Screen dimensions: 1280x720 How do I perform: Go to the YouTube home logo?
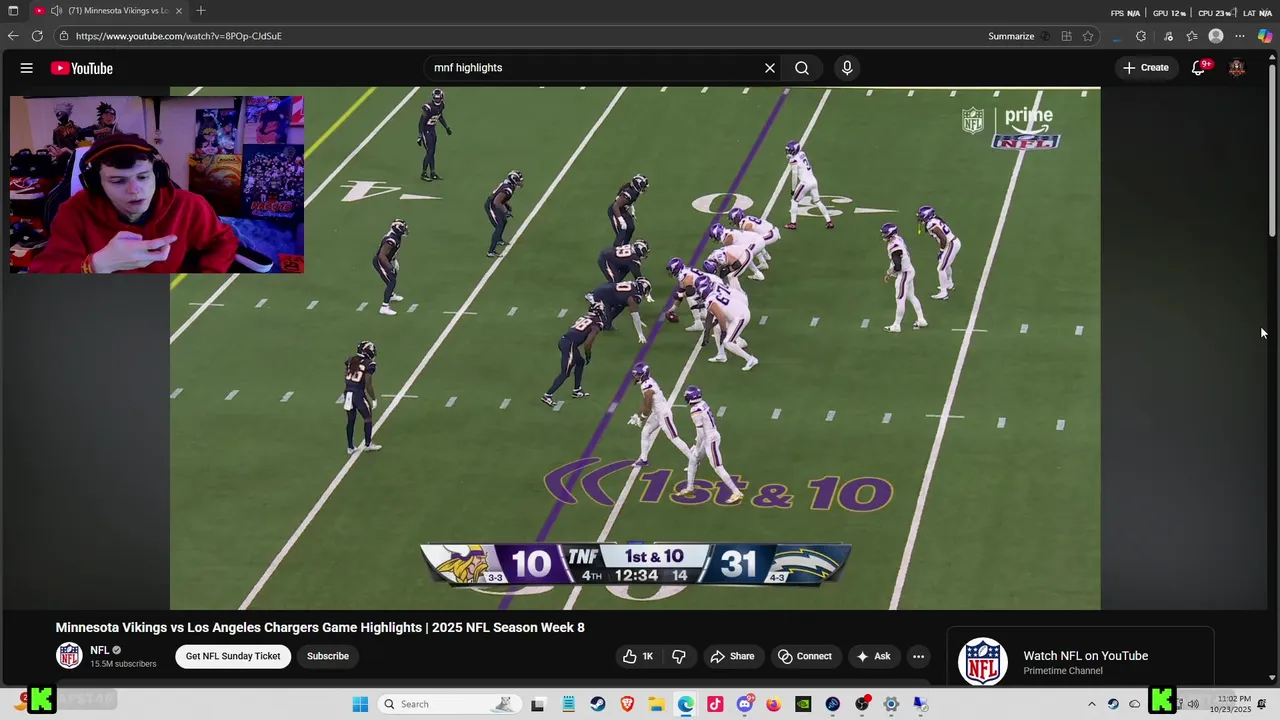[82, 68]
